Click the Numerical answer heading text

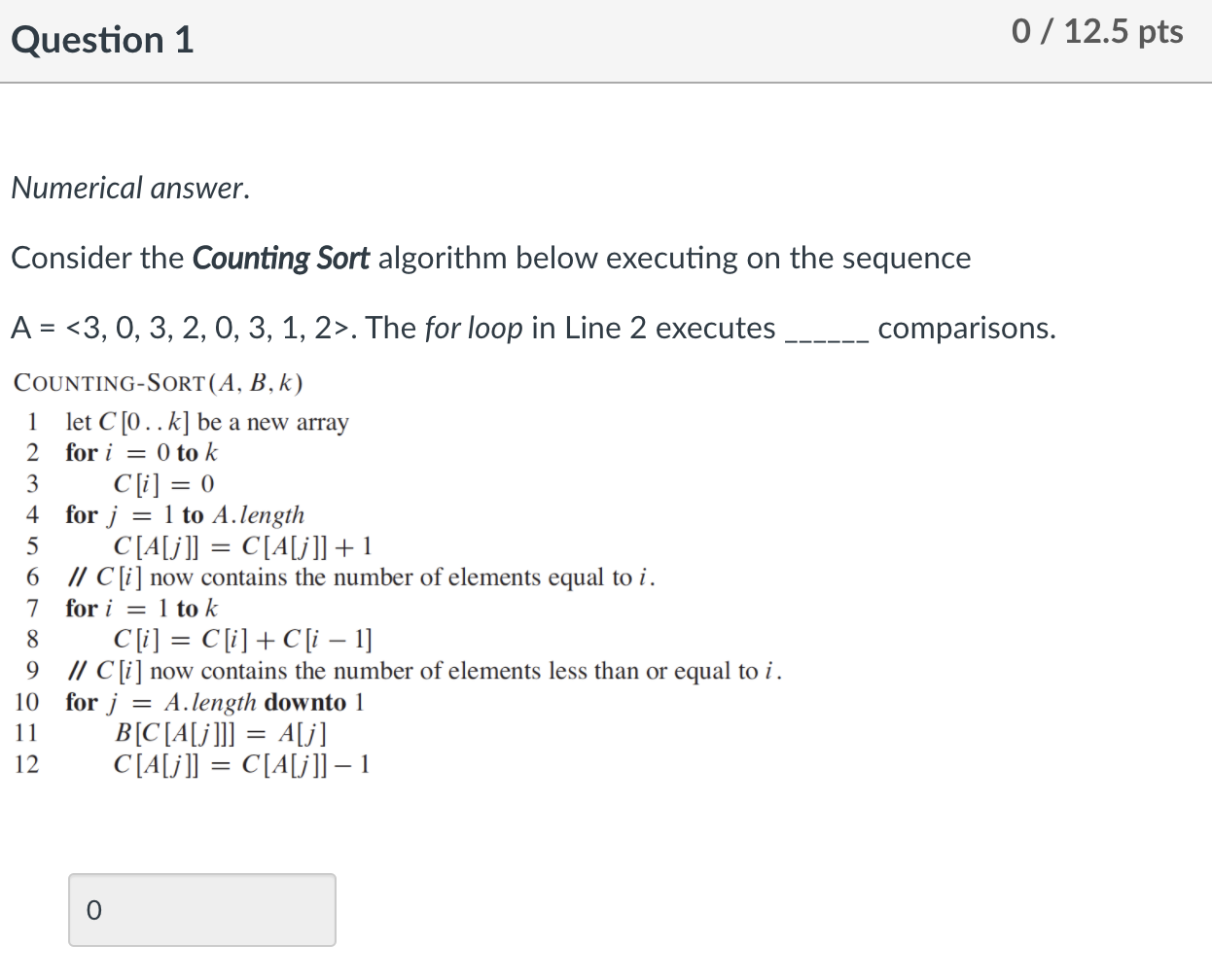click(127, 188)
